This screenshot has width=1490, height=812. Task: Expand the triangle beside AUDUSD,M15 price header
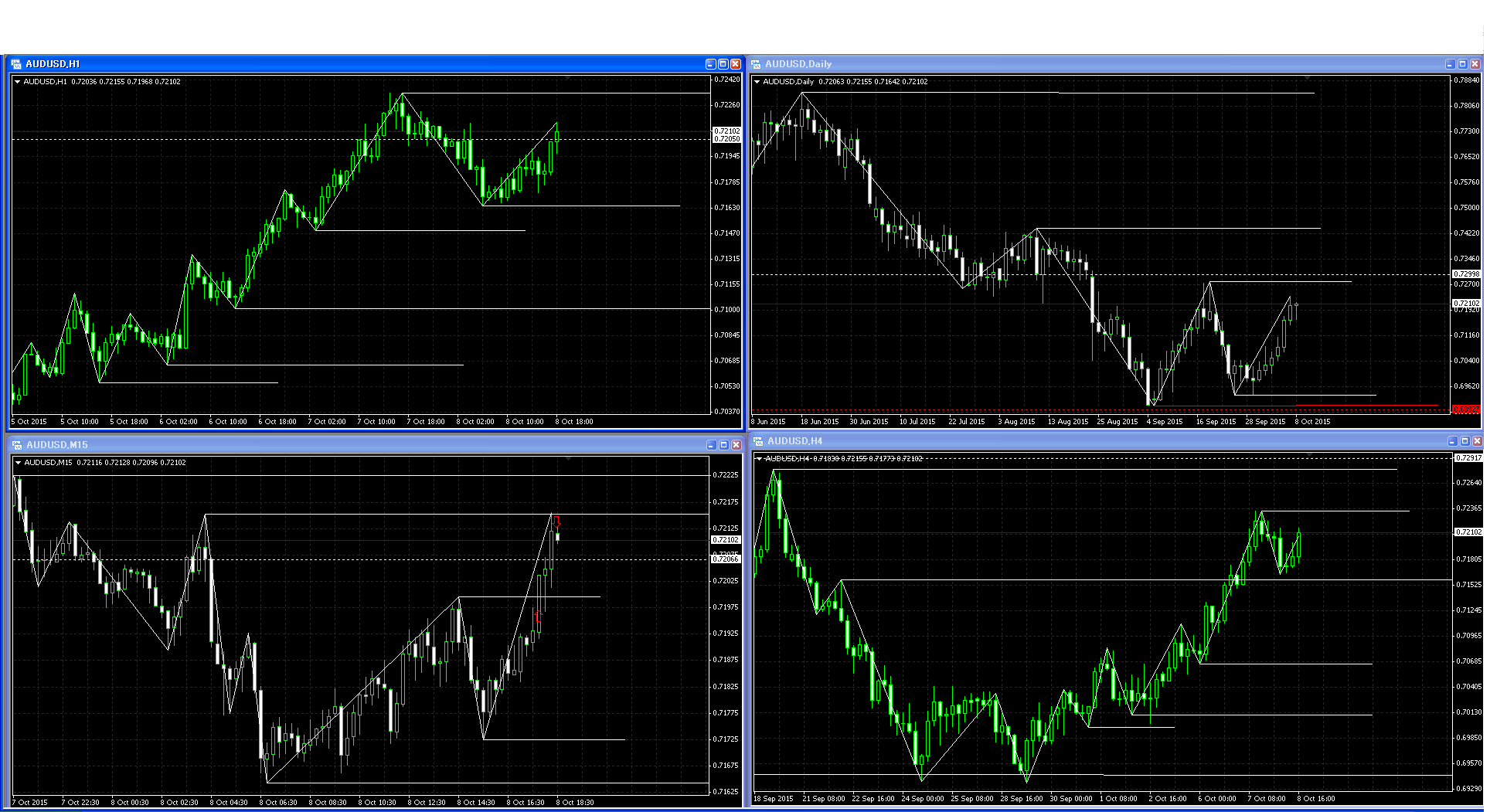tap(17, 463)
